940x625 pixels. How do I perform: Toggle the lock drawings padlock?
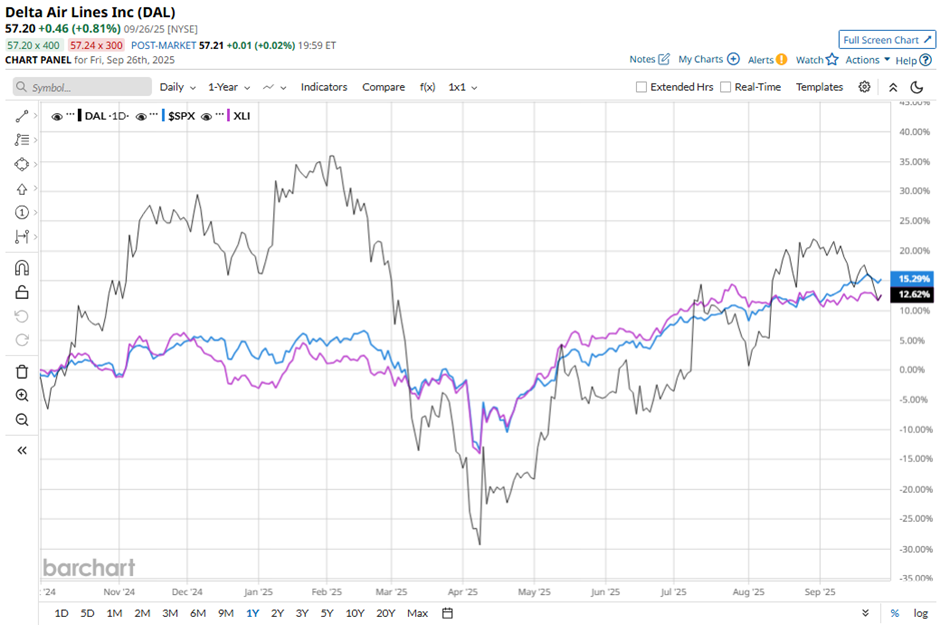pos(22,292)
